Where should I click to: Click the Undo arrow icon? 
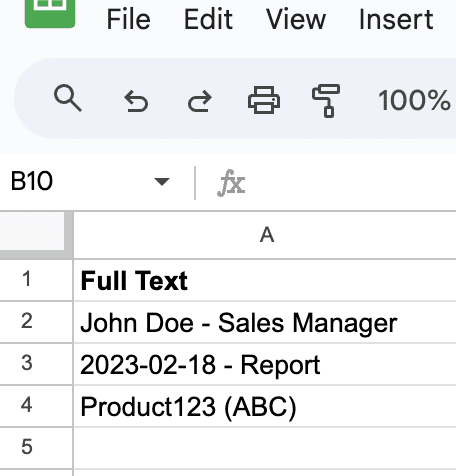tap(136, 101)
